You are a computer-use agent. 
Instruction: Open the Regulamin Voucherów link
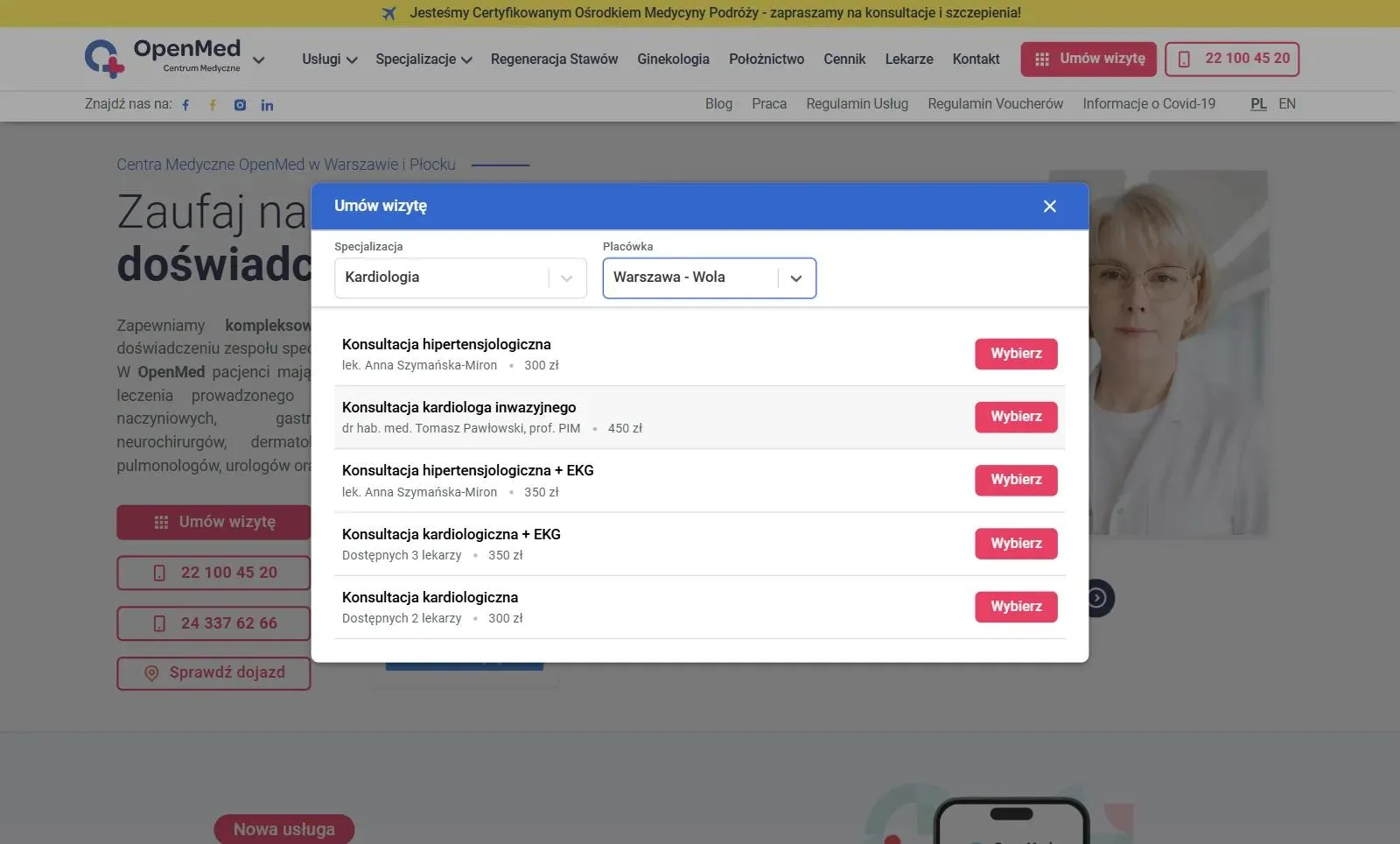pyautogui.click(x=995, y=103)
